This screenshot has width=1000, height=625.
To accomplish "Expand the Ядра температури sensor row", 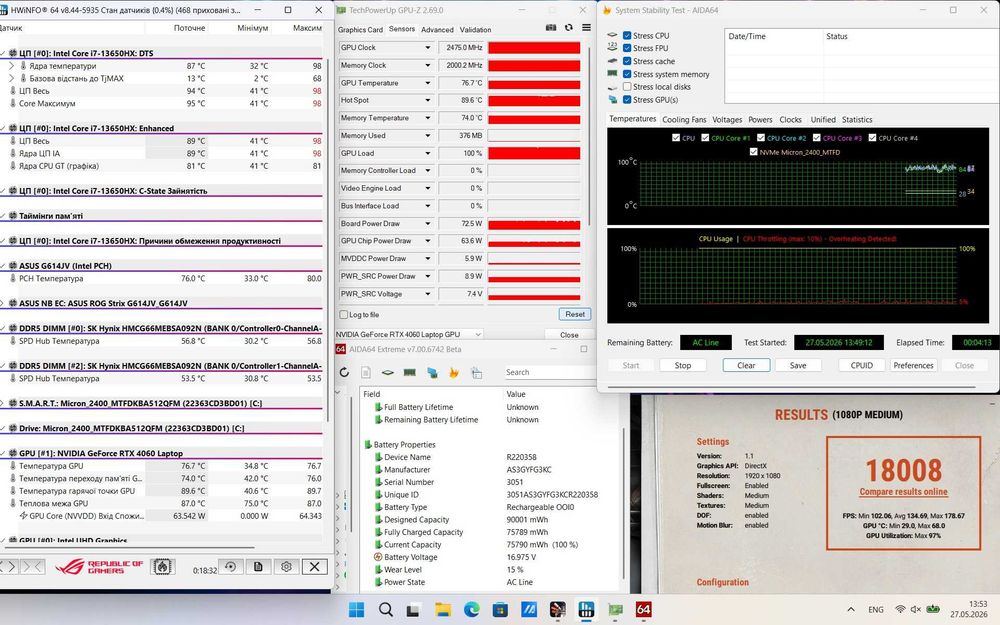I will coord(11,66).
